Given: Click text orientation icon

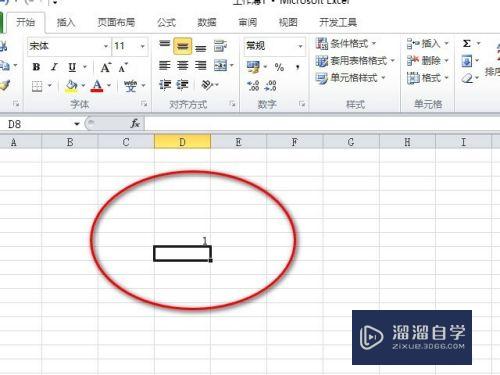Looking at the screenshot, I should coord(207,85).
